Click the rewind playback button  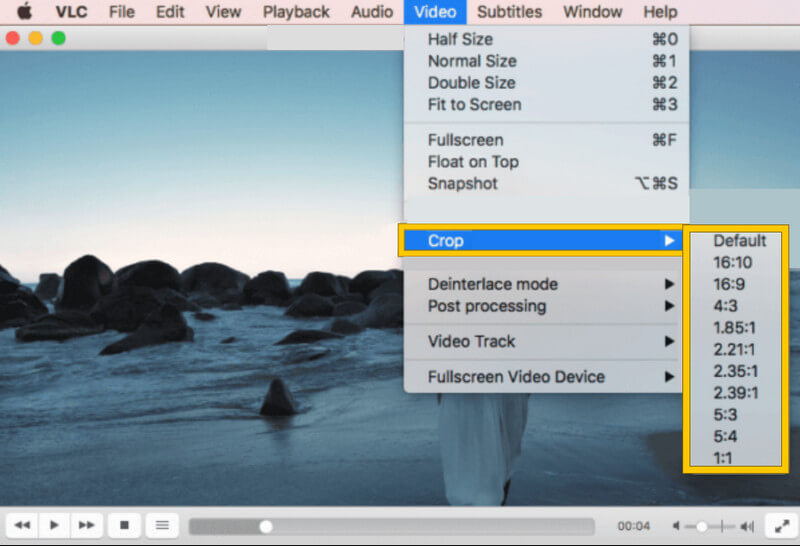point(21,524)
